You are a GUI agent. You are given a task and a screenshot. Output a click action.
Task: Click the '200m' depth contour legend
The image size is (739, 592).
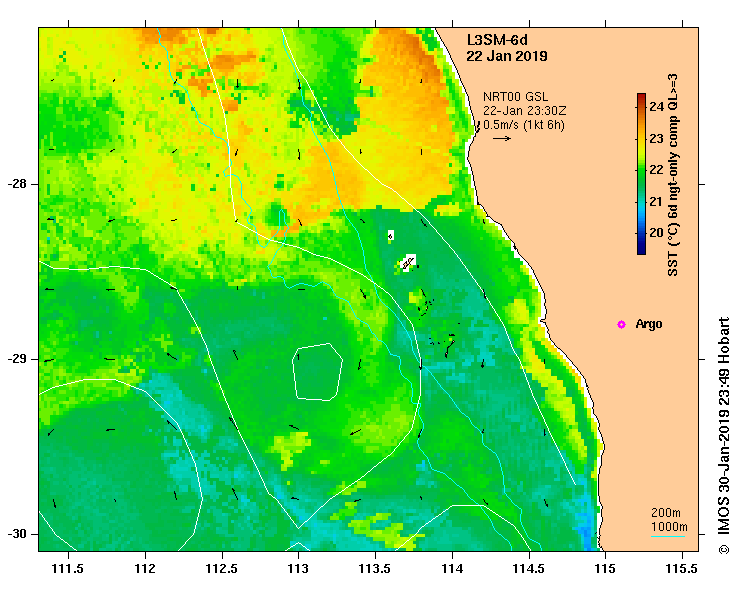click(665, 513)
